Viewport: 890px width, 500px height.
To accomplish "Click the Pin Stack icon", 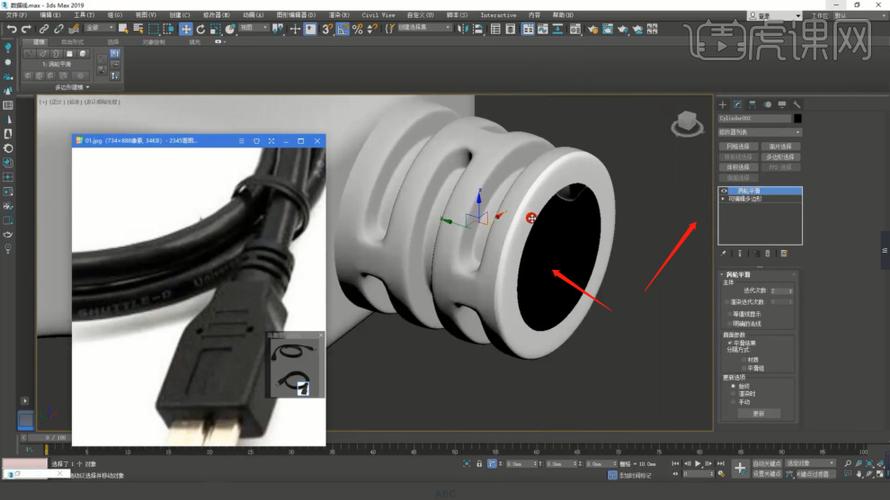I will tap(724, 253).
